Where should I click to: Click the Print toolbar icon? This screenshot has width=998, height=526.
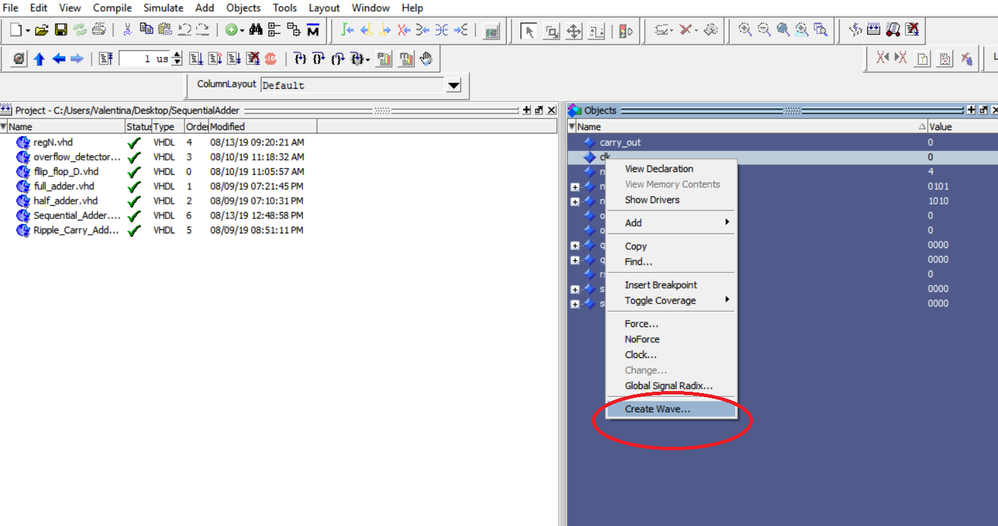(99, 29)
